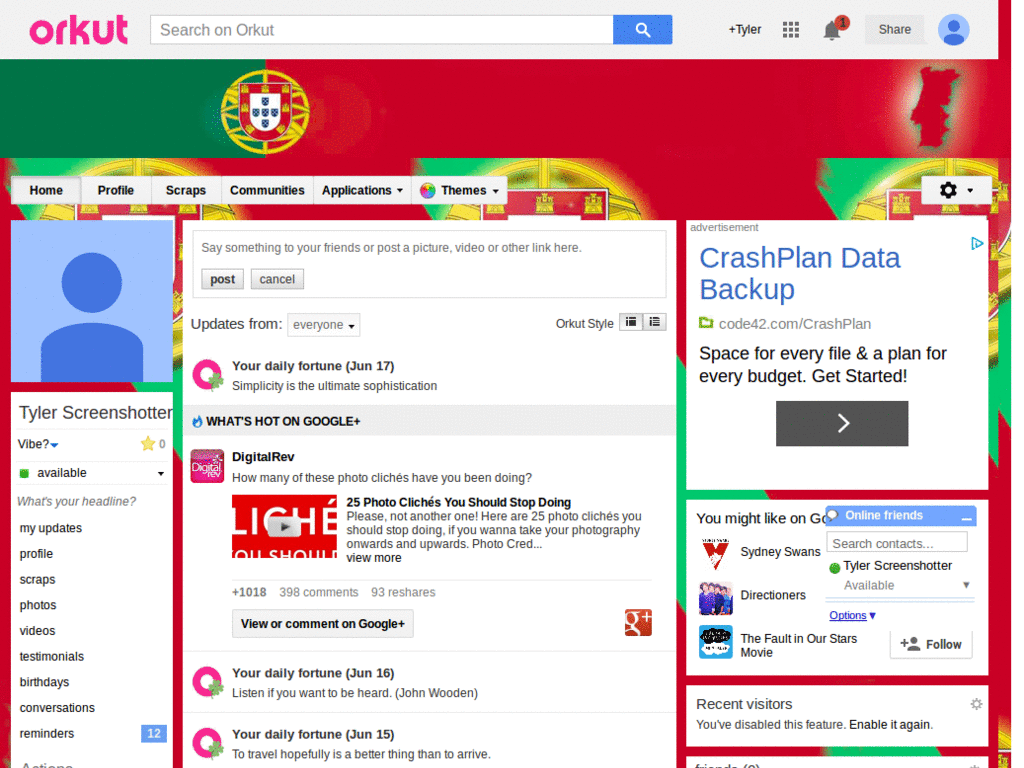Open reminders with 12 badge
Screen dimensions: 1024x768
92,733
